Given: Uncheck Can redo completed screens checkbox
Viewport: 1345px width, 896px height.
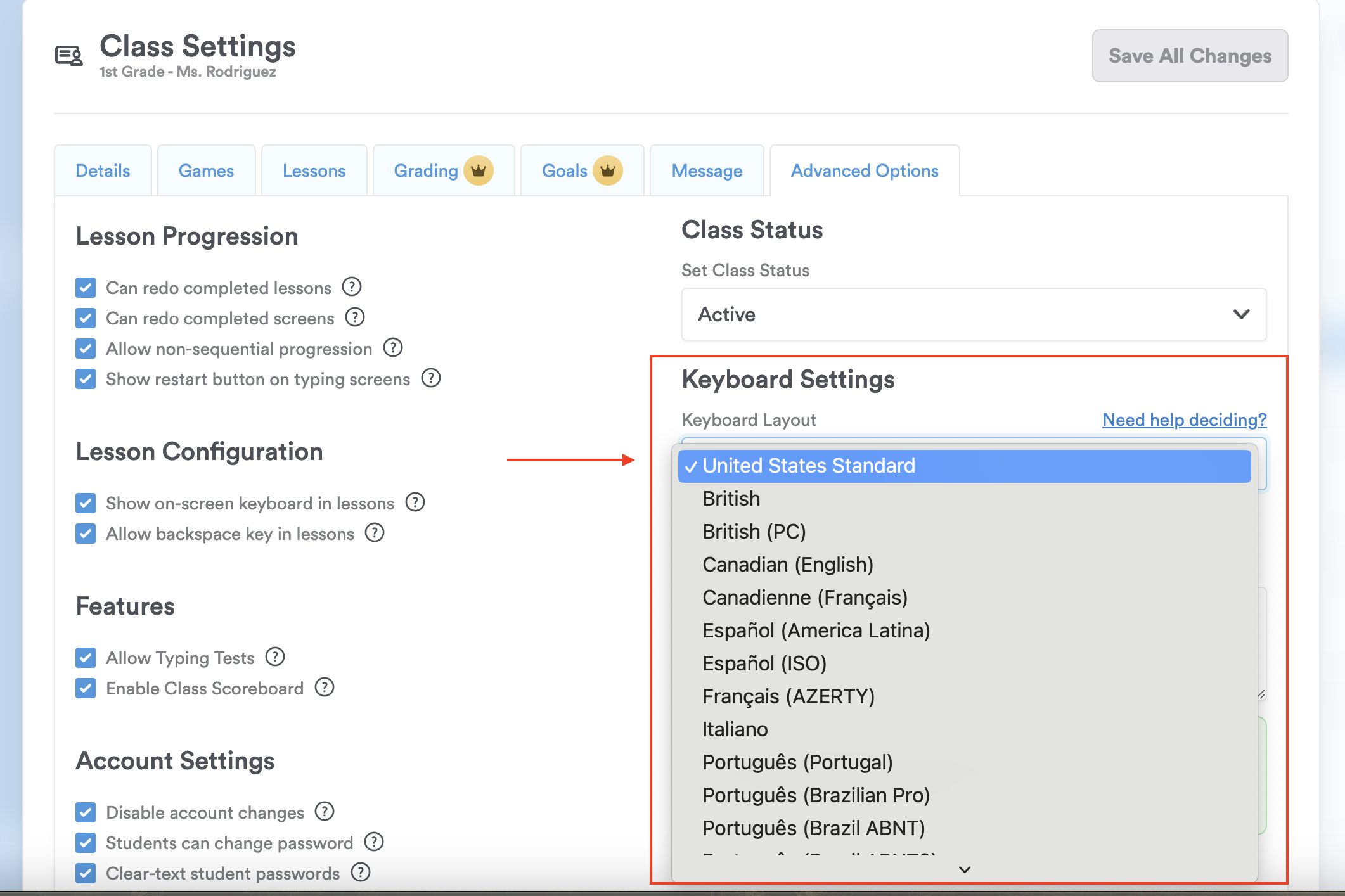Looking at the screenshot, I should point(86,318).
